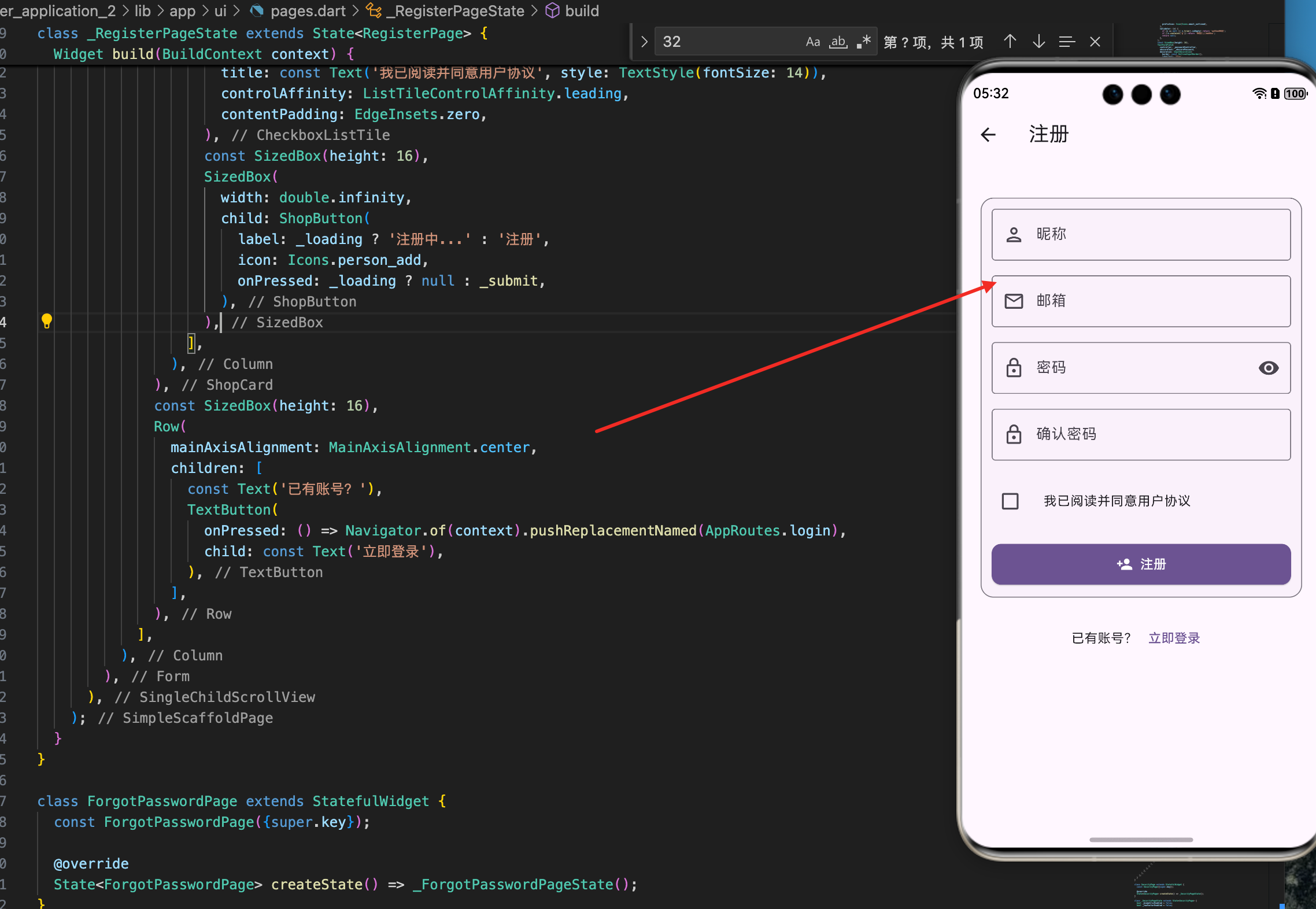Check the 我已阅读并同意用户协议 checkbox
This screenshot has height=909, width=1316.
1010,501
